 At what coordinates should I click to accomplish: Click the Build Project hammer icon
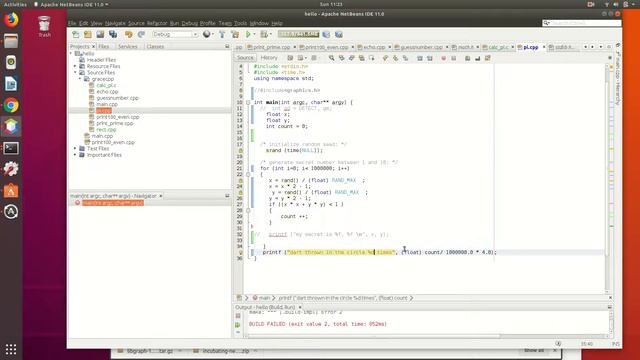[x=222, y=35]
